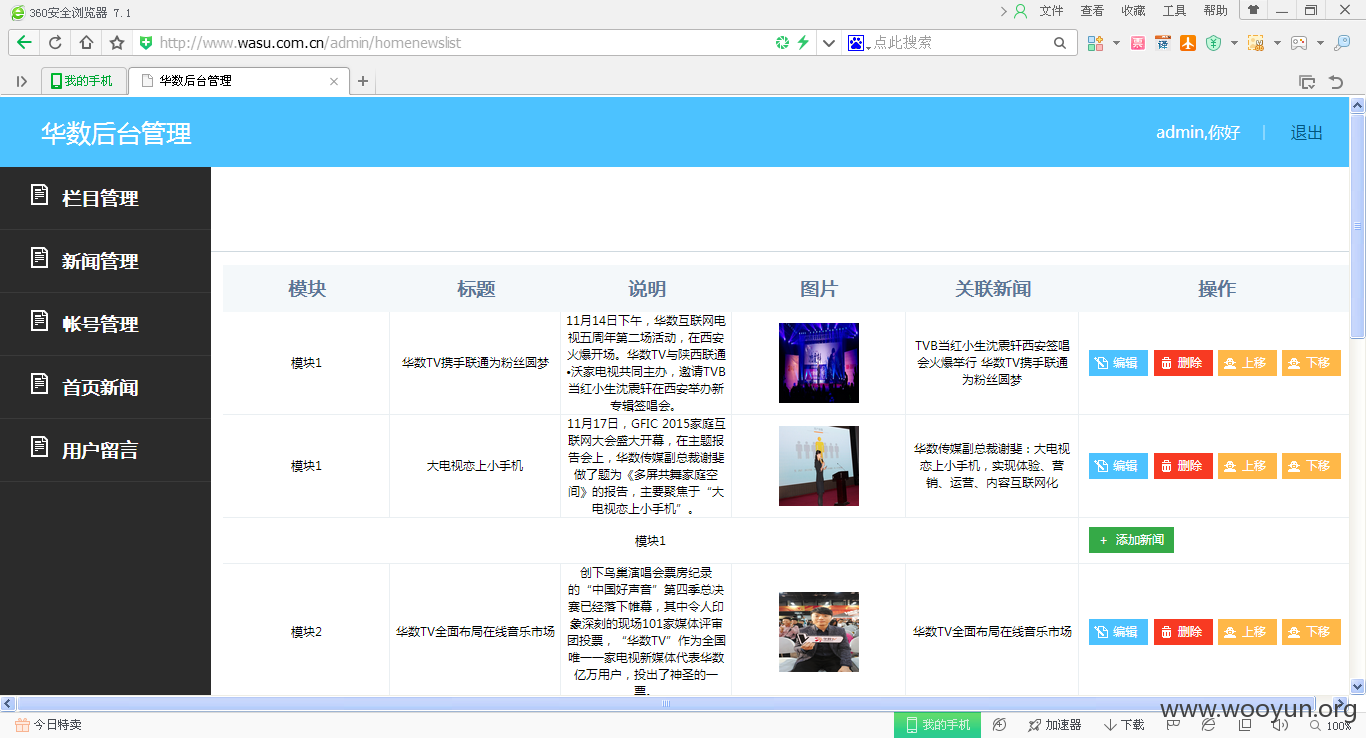Open the 查看 menu
This screenshot has height=738, width=1366.
[x=1092, y=11]
